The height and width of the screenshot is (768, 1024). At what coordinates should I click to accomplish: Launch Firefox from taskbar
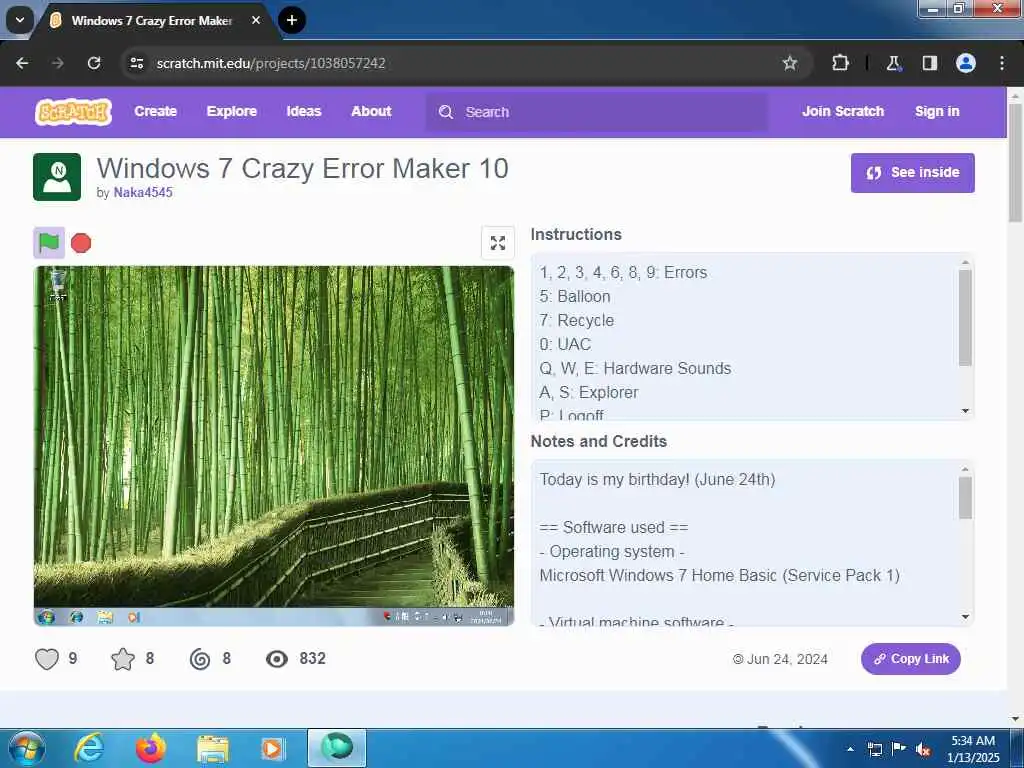(150, 748)
